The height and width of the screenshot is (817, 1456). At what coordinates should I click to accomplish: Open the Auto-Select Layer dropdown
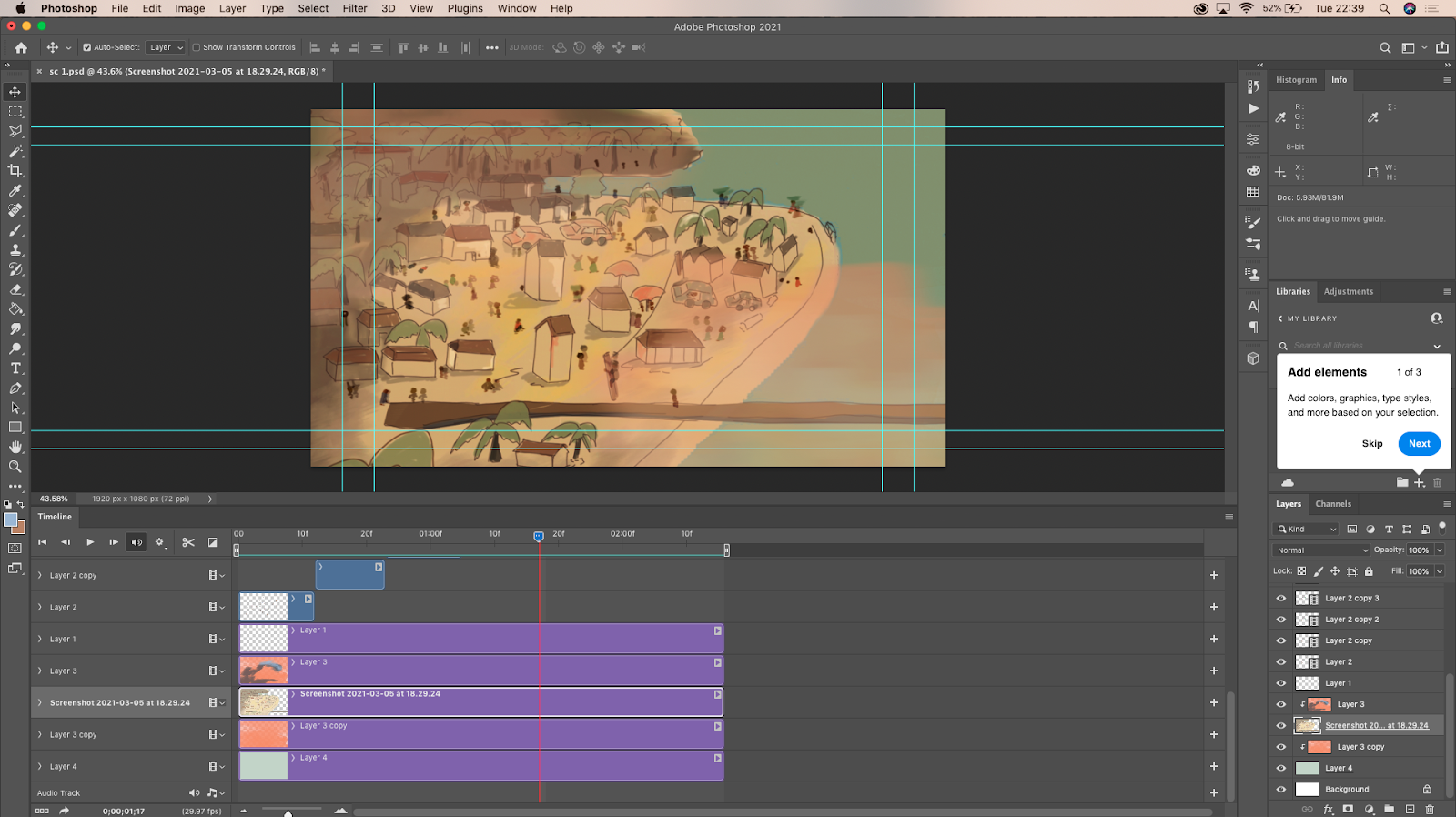pos(166,47)
